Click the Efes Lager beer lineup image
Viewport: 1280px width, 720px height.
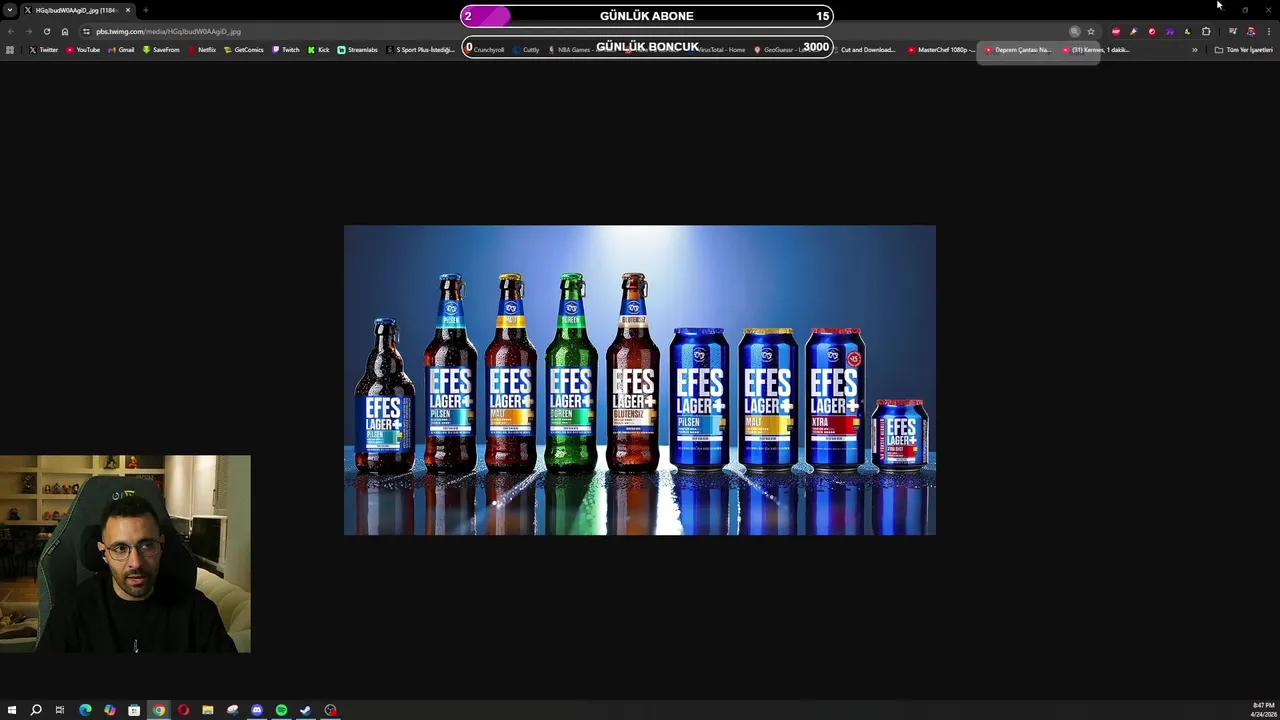640,380
